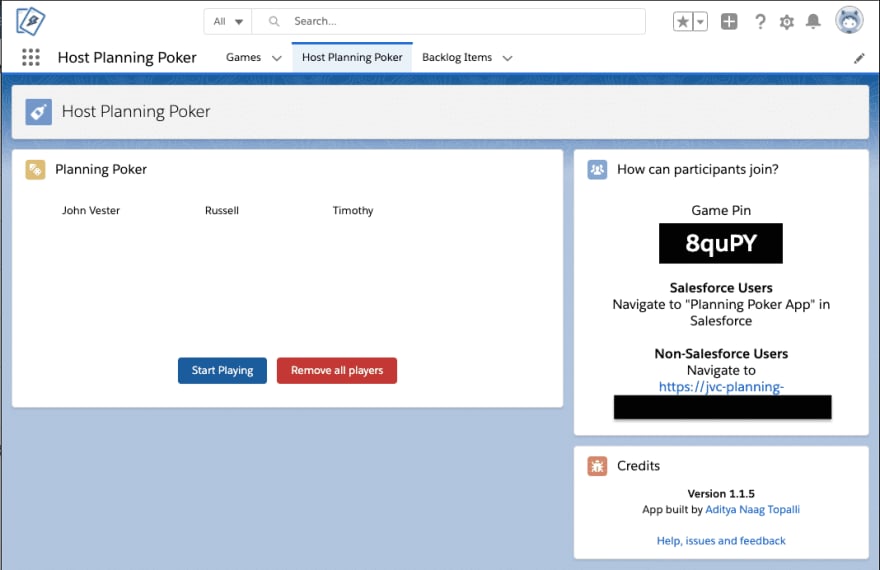Open the Games tab
The width and height of the screenshot is (880, 570).
click(243, 57)
